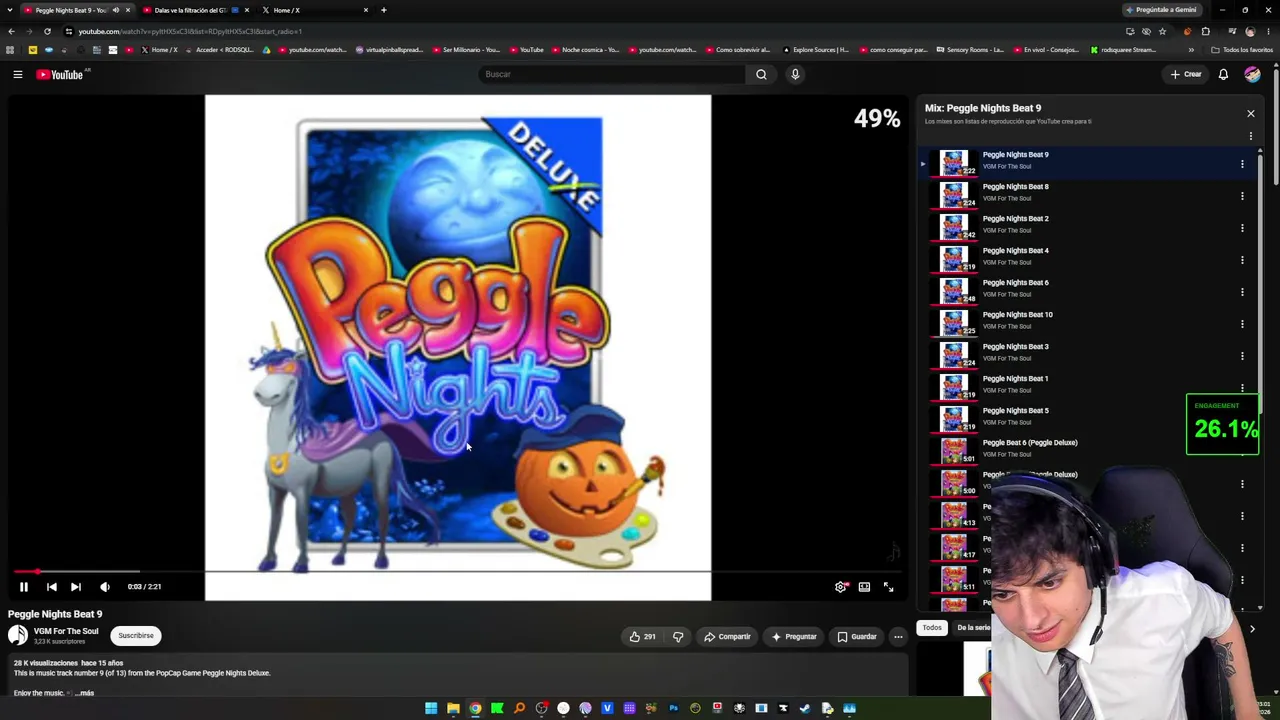Open options for Peggle Nights Beat 9
Screen dimensions: 1280x720
1242,164
